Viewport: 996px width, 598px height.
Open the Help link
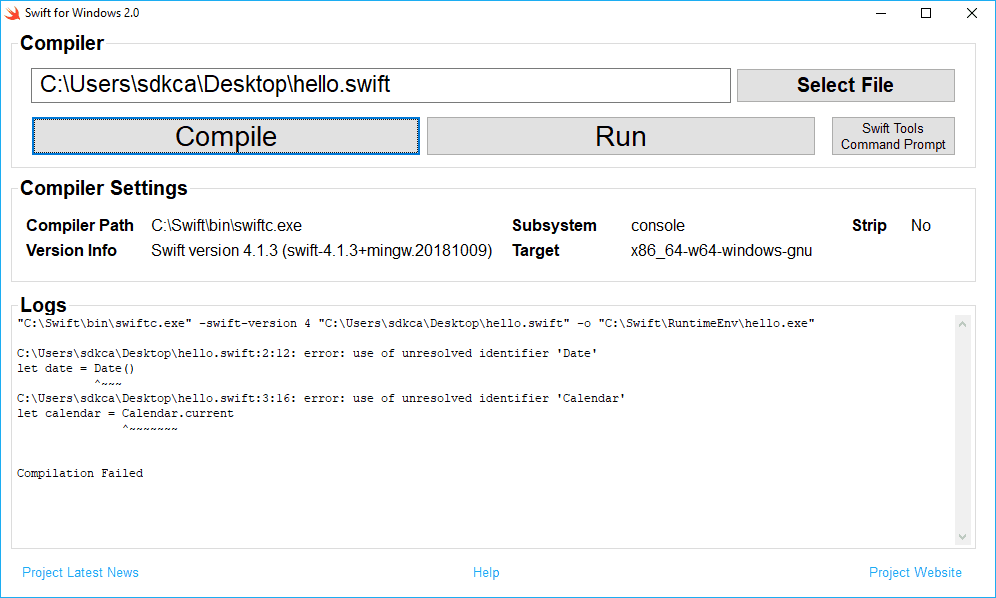[x=486, y=573]
